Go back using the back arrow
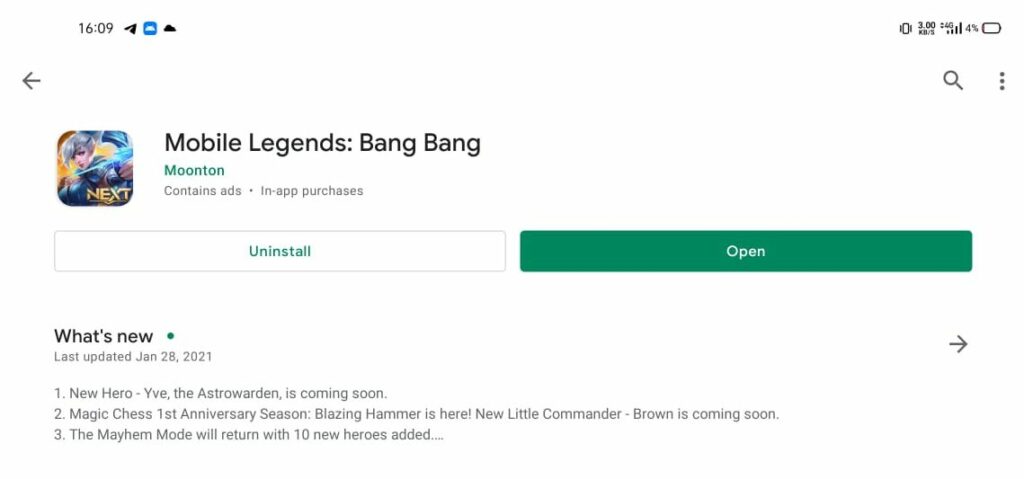The image size is (1024, 479). coord(31,80)
